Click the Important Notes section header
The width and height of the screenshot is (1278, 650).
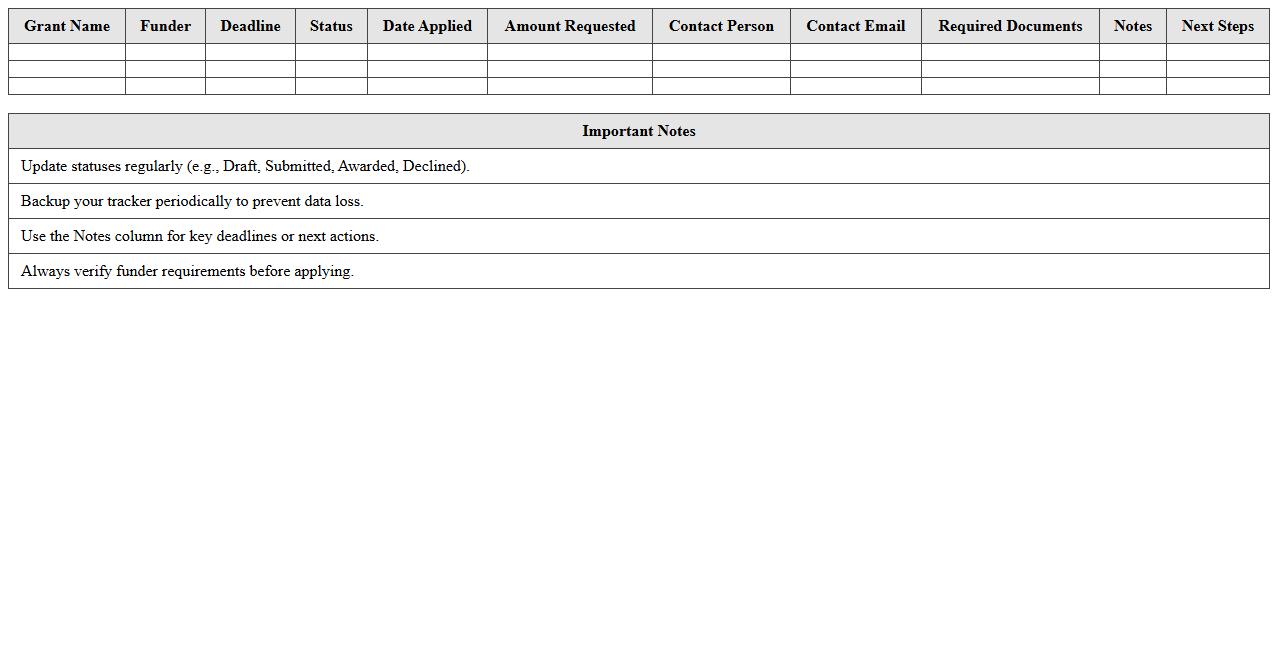click(x=639, y=131)
